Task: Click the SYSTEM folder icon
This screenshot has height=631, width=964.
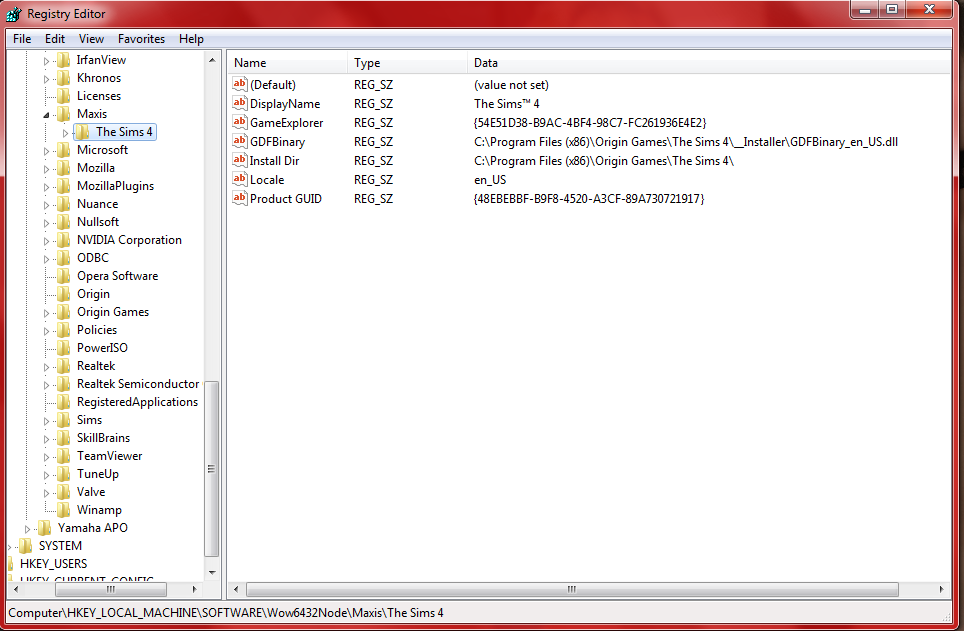Action: [x=25, y=546]
